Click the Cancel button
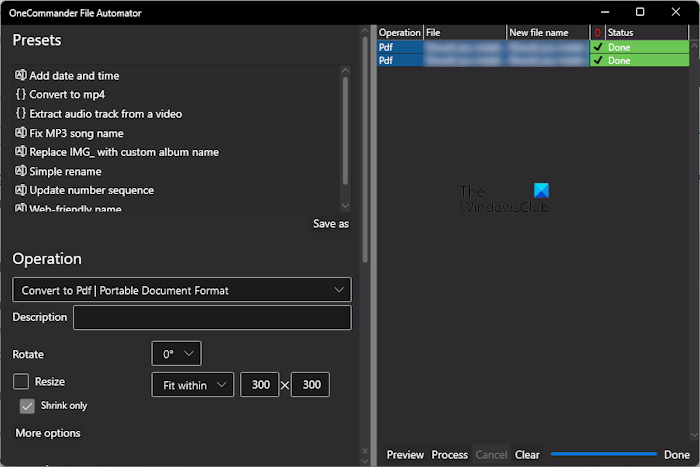 (491, 454)
